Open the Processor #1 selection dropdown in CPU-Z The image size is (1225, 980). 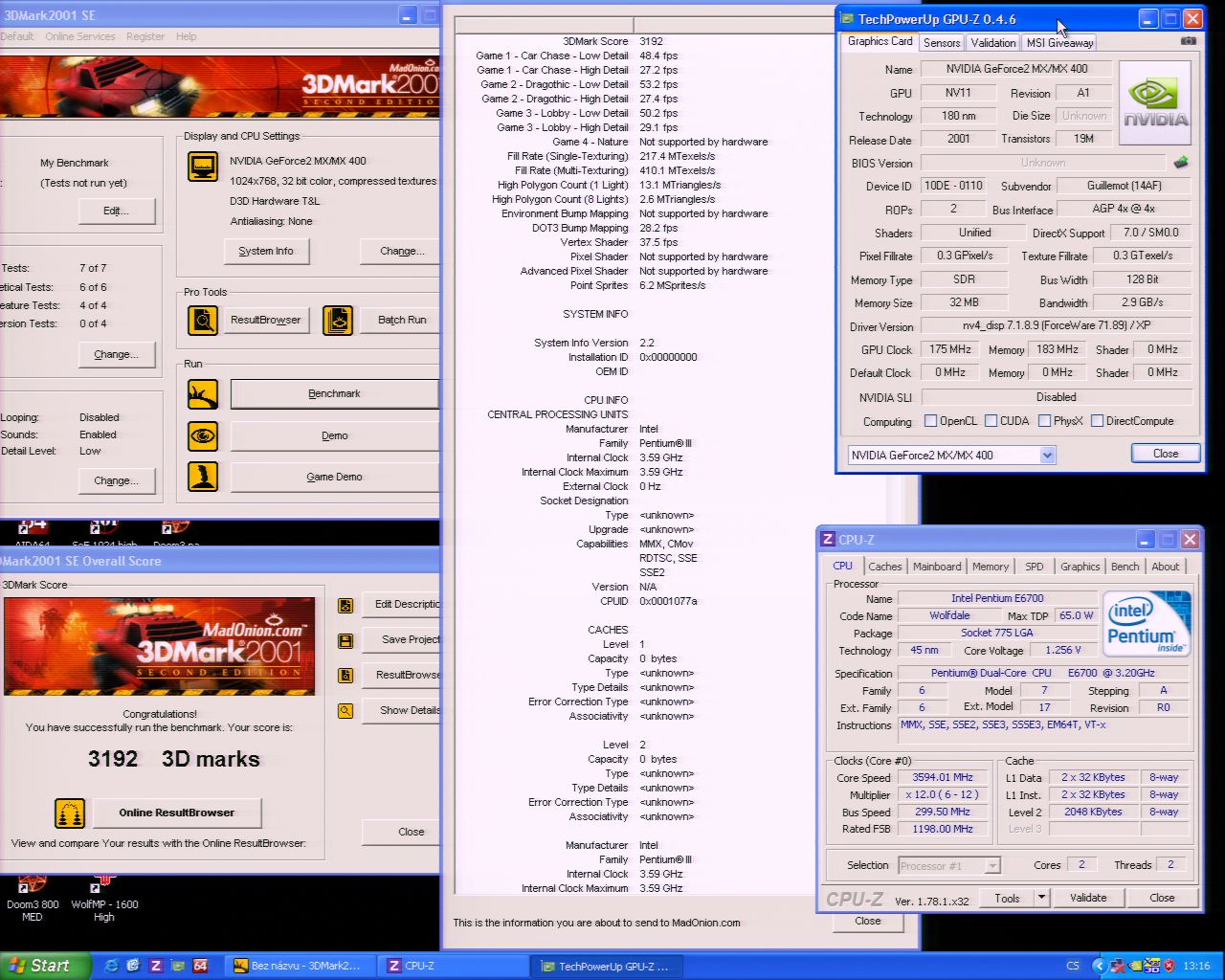point(992,865)
